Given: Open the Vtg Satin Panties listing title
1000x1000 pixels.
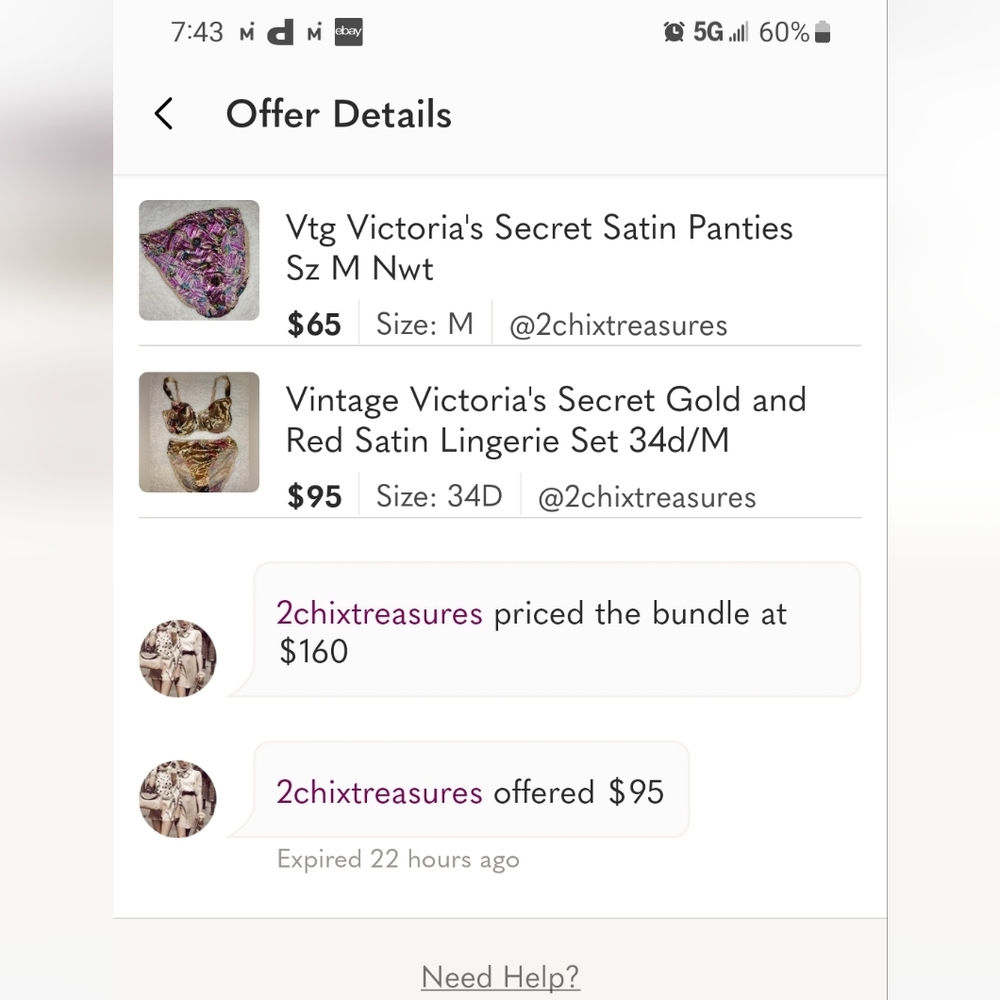Looking at the screenshot, I should 538,248.
